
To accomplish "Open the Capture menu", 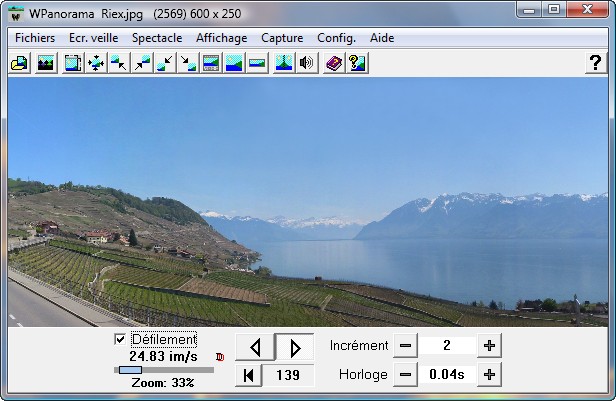I will click(282, 38).
